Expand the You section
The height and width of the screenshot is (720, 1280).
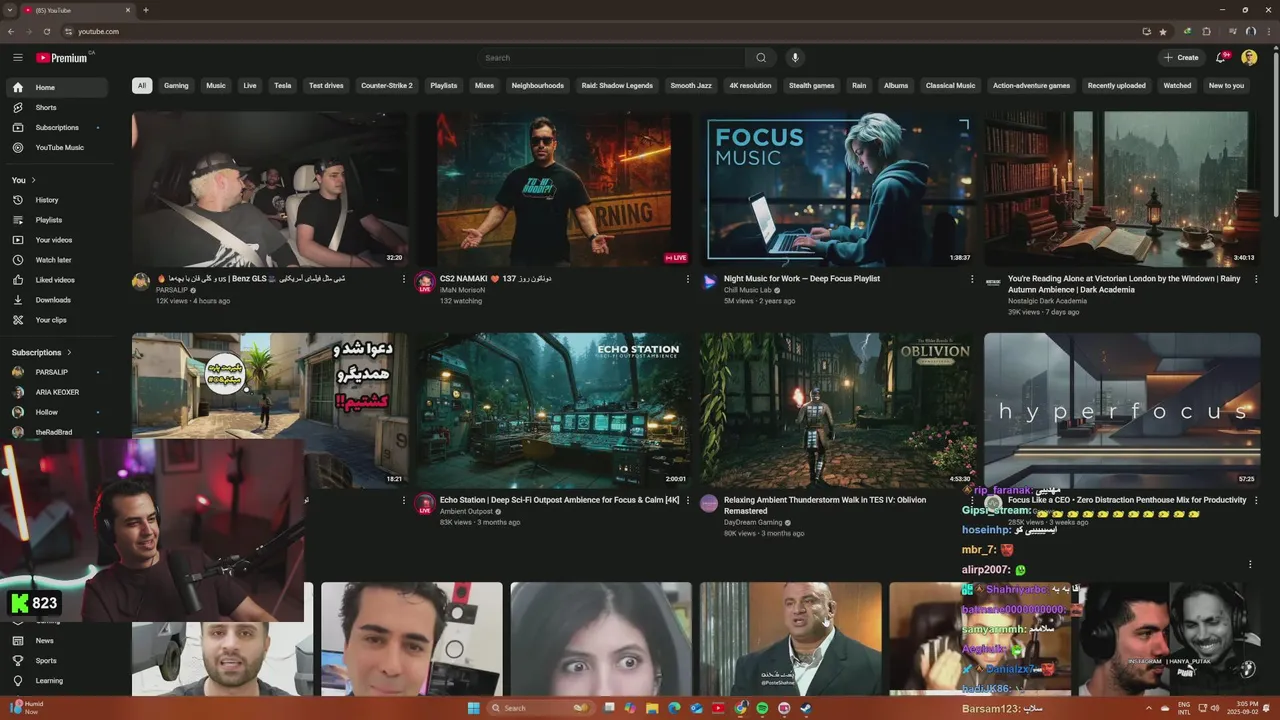(x=24, y=180)
